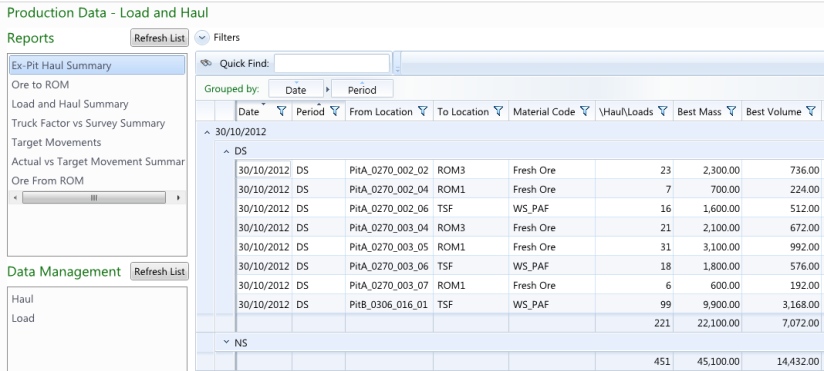This screenshot has height=371, width=824.
Task: Click the Date column filter icon
Action: (x=282, y=111)
